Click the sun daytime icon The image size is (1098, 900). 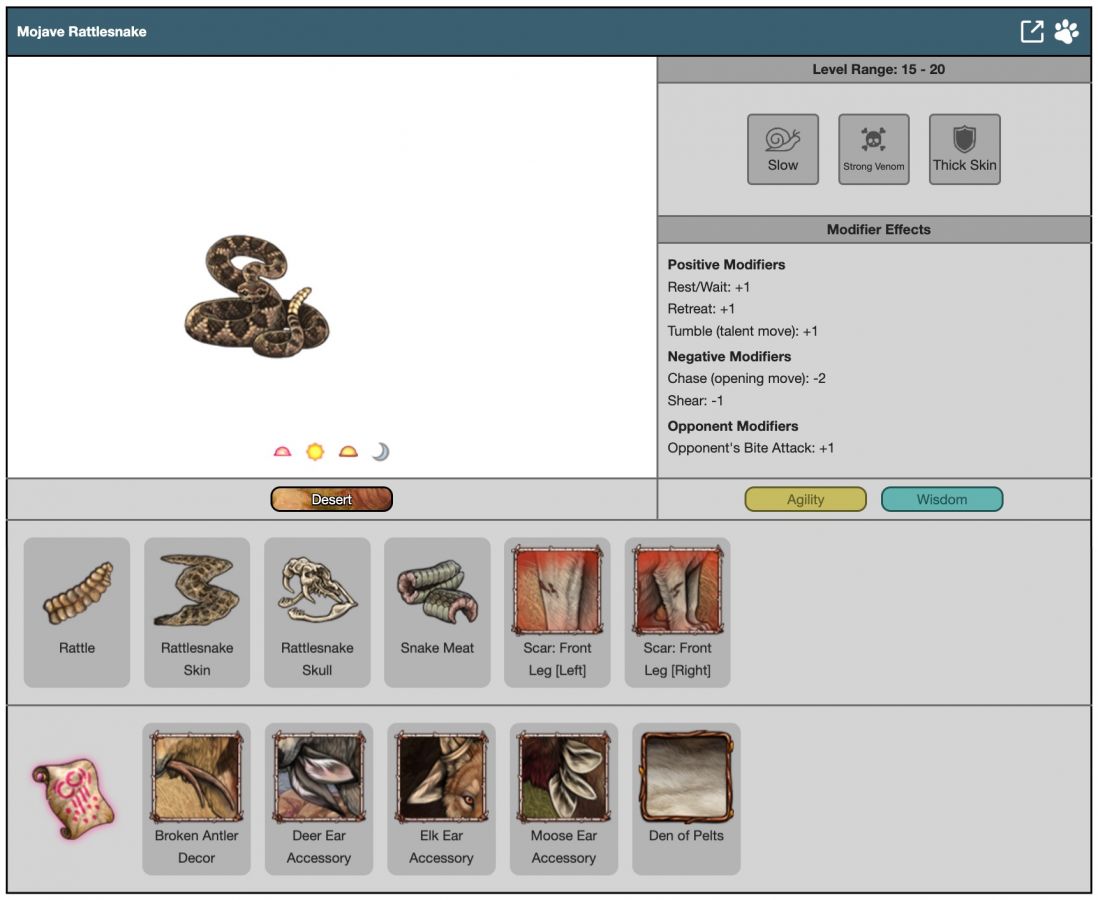pyautogui.click(x=315, y=452)
